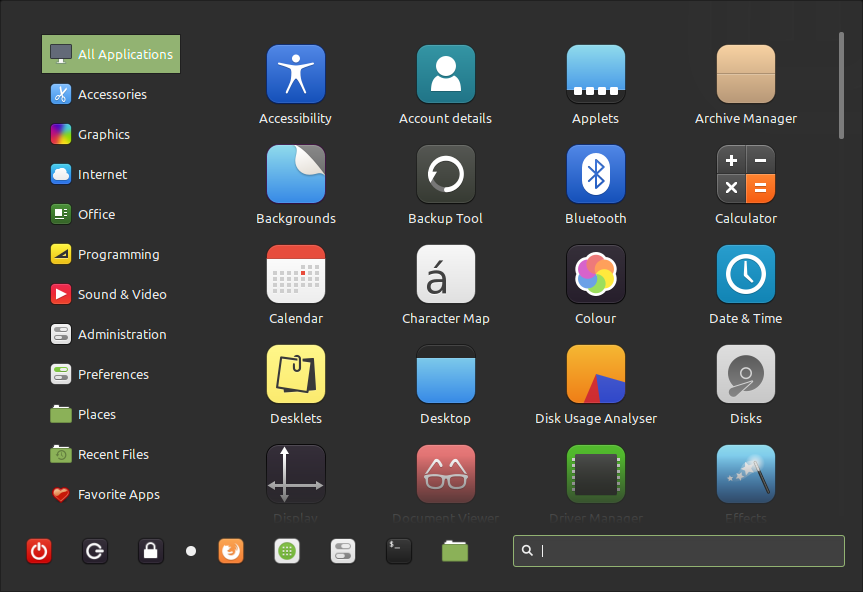
Task: Start the Backup Tool
Action: pos(445,174)
